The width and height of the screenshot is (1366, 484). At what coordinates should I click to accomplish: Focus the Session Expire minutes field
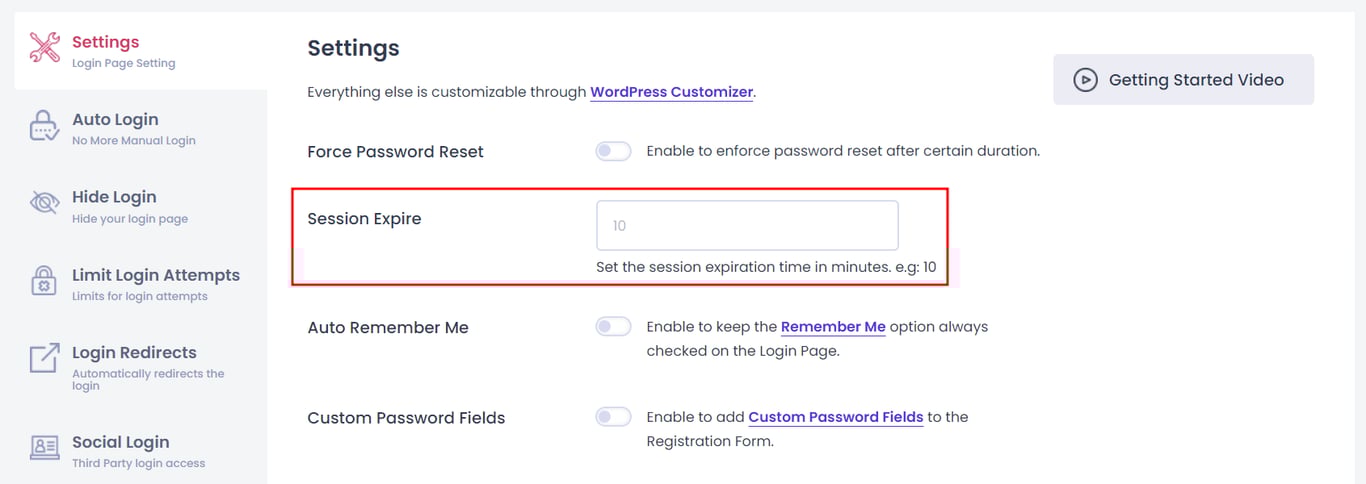747,226
